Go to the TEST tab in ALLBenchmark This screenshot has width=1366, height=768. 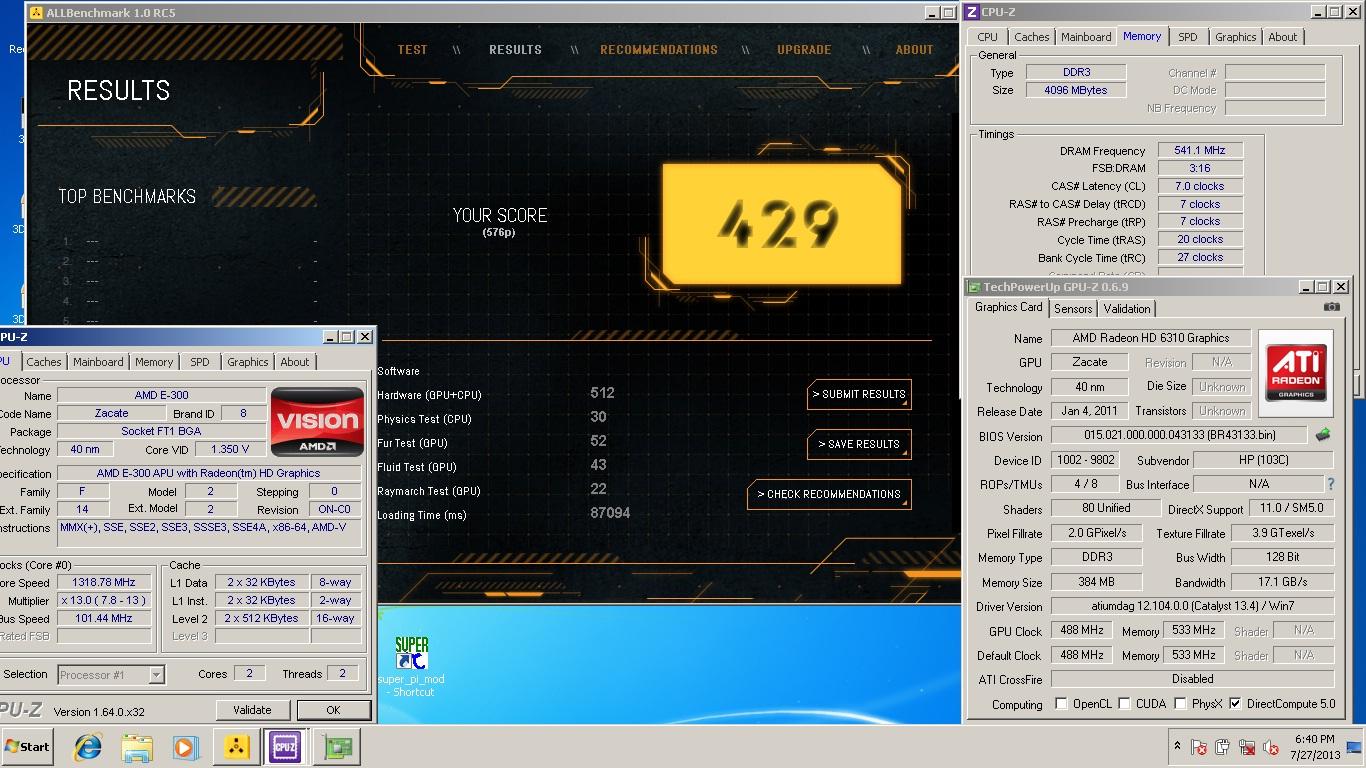412,49
